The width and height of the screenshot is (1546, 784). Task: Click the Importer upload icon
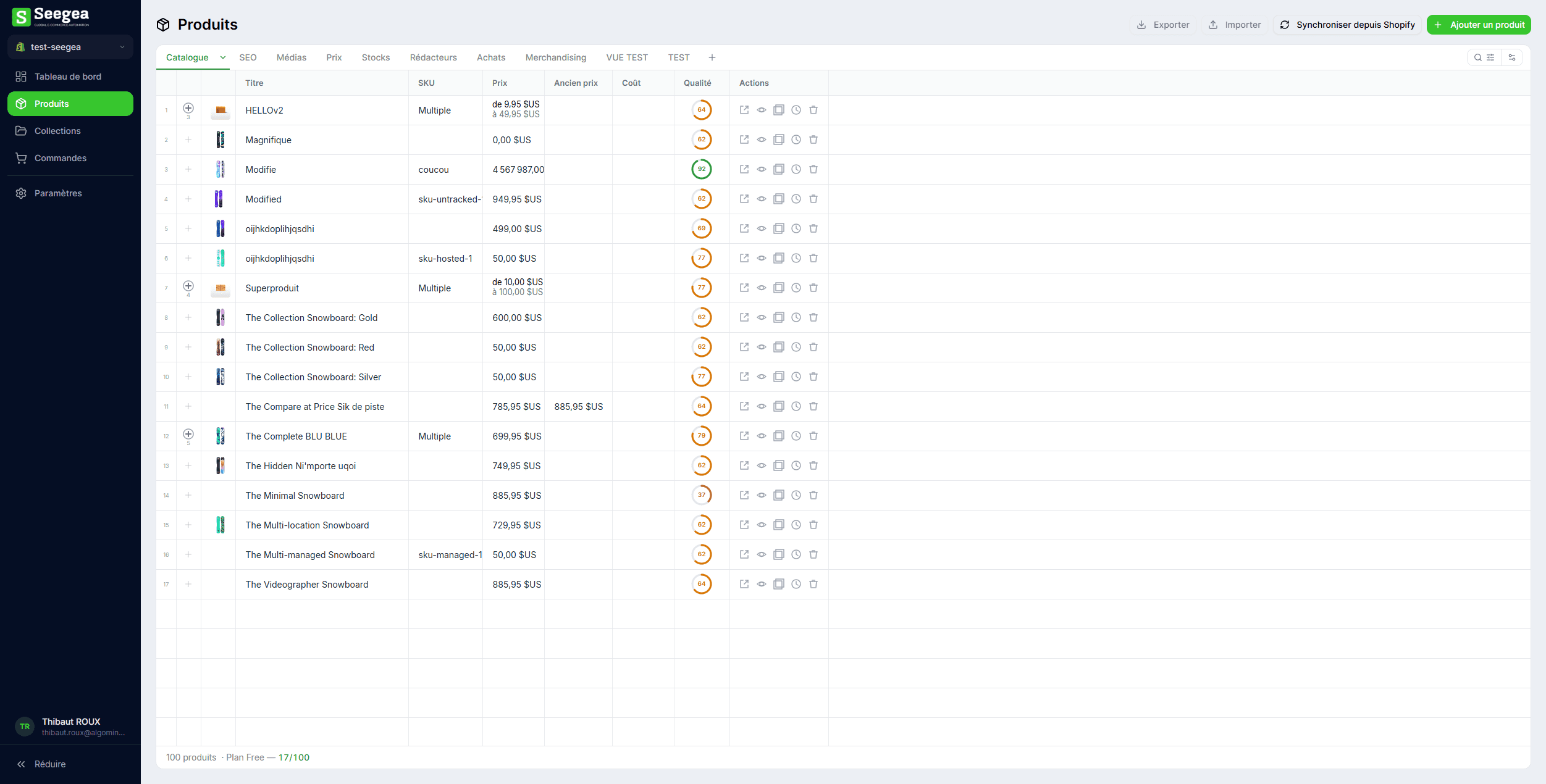coord(1214,25)
